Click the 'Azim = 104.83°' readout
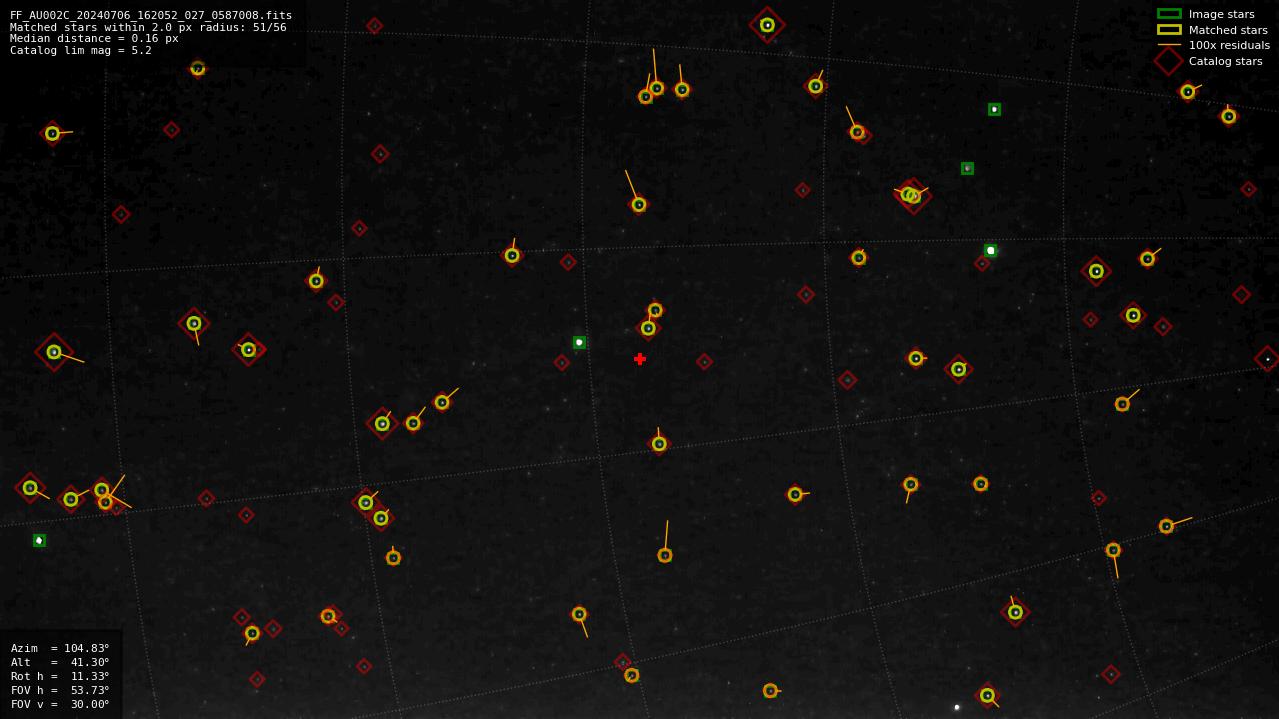1279x719 pixels. tap(60, 648)
